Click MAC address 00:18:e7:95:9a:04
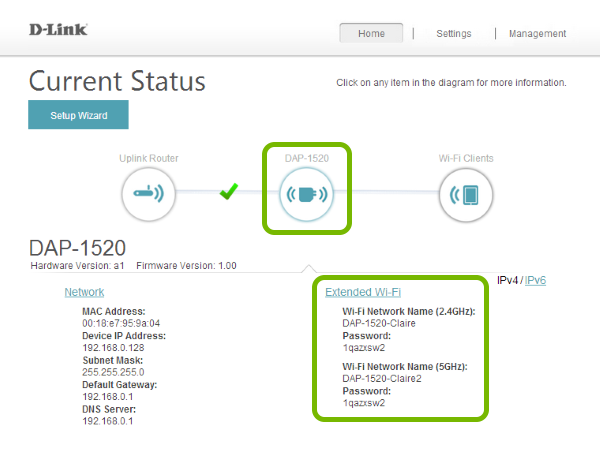The height and width of the screenshot is (449, 600). coord(121,323)
